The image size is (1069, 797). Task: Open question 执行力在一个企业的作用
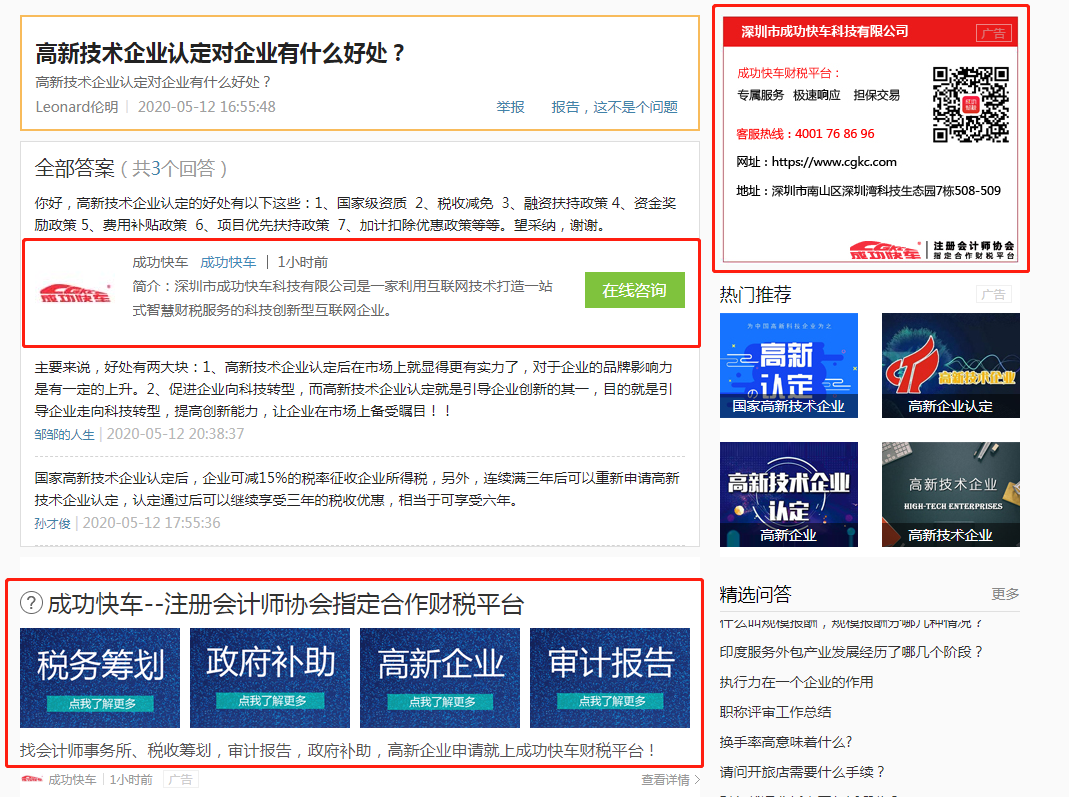[796, 682]
